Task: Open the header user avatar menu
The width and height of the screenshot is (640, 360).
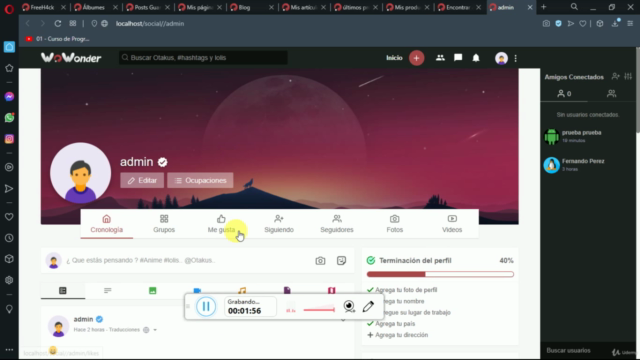Action: [501, 58]
